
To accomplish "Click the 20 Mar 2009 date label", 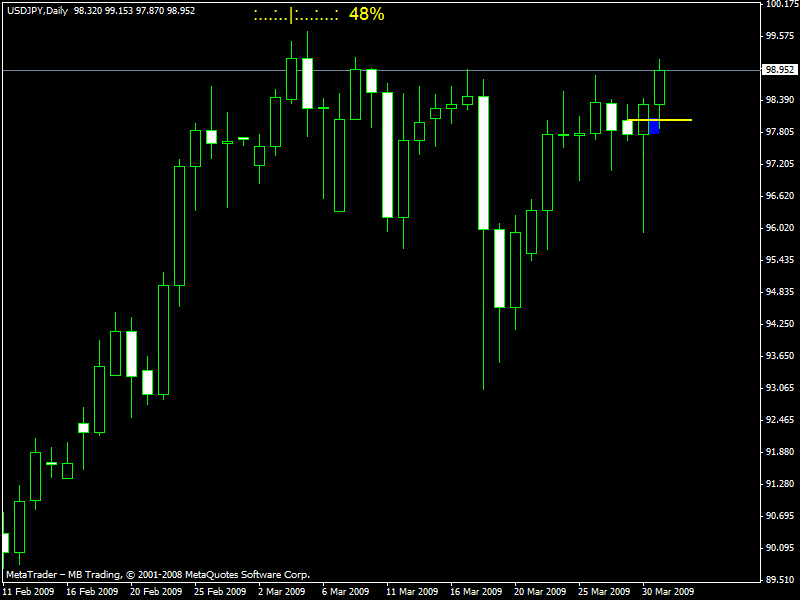I will (540, 592).
